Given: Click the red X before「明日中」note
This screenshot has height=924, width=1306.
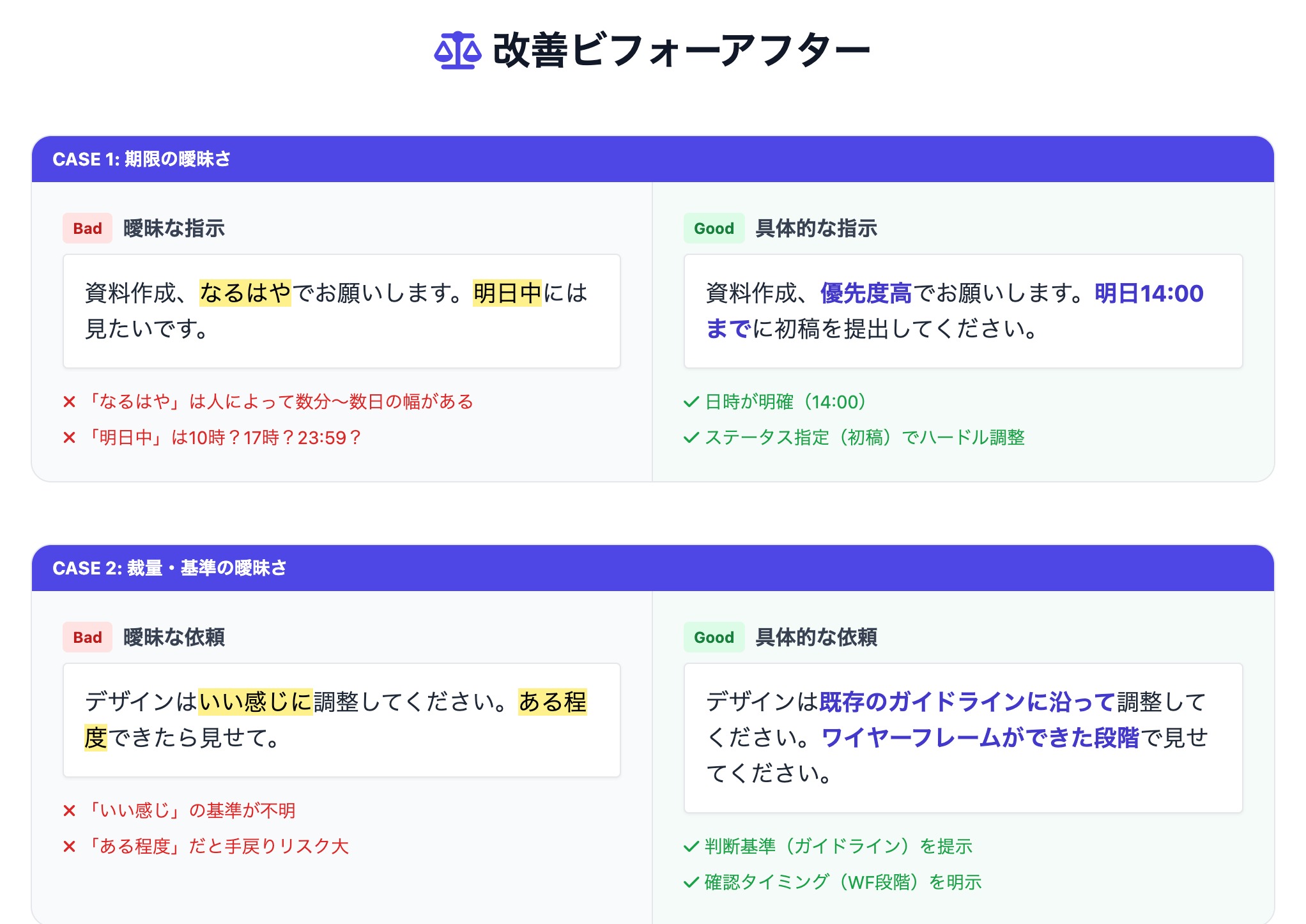Looking at the screenshot, I should (70, 438).
